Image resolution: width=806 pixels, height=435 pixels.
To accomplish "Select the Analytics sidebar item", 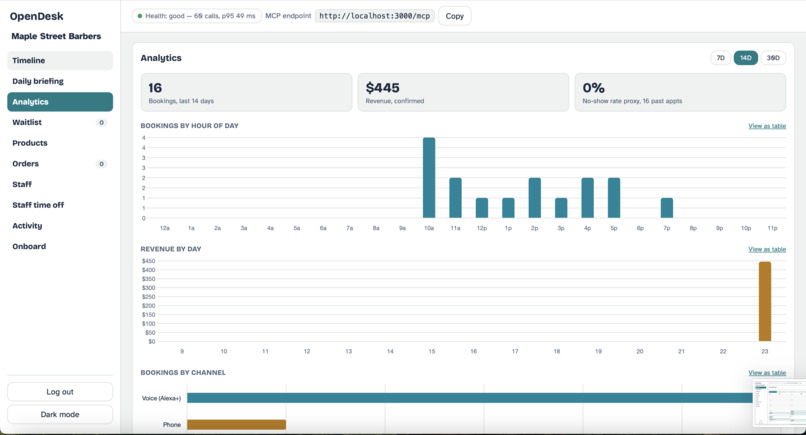I will click(60, 102).
